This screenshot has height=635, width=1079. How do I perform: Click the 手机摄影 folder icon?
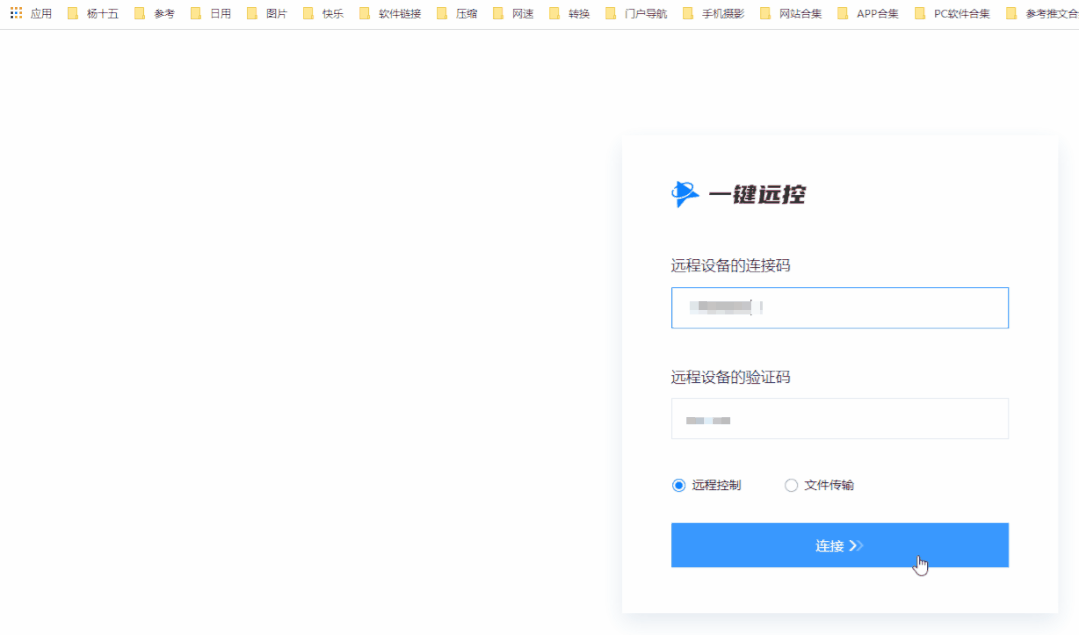pos(686,12)
